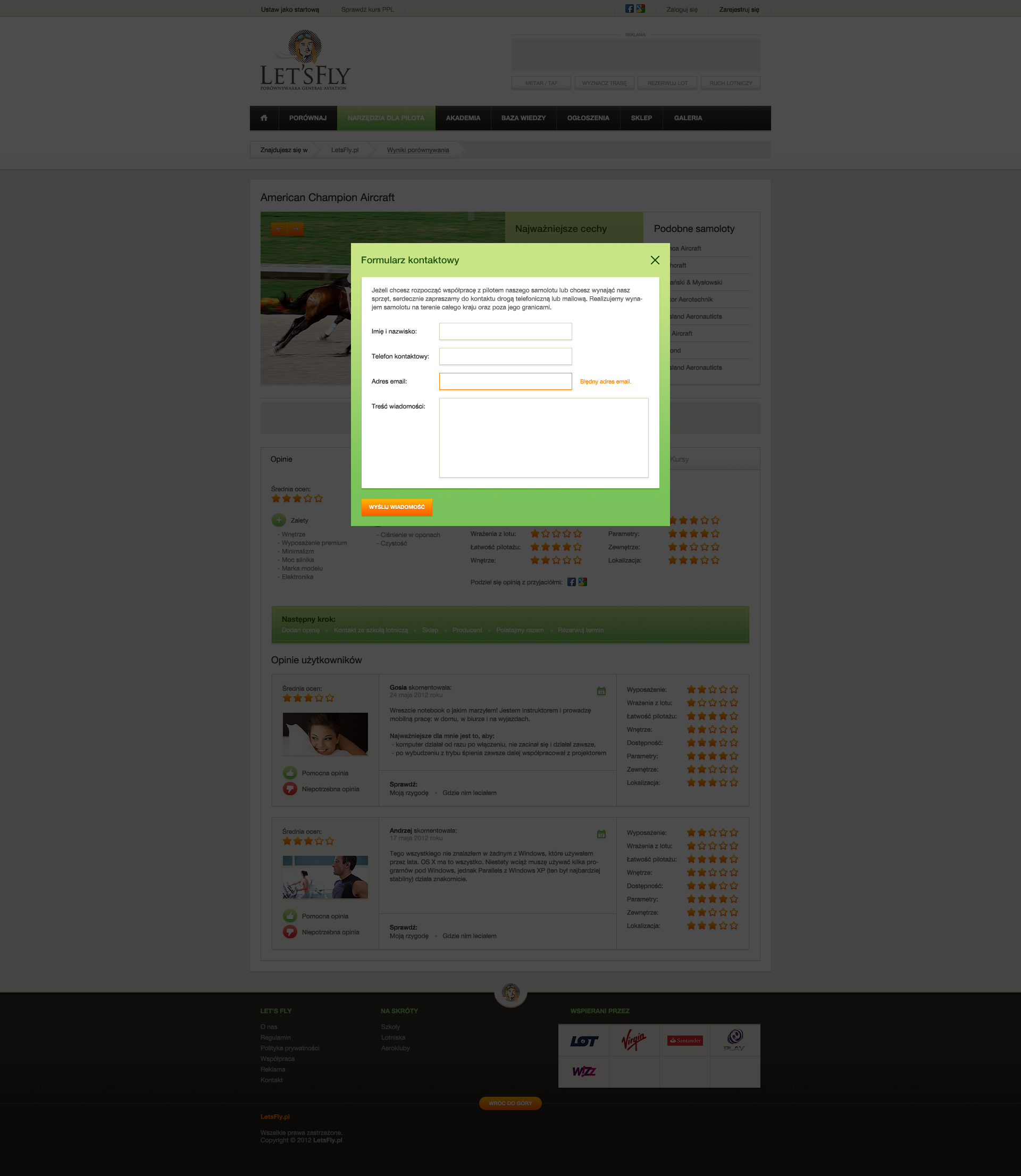The image size is (1021, 1176).
Task: Click Sprawdź kurs PPL link
Action: pos(367,10)
